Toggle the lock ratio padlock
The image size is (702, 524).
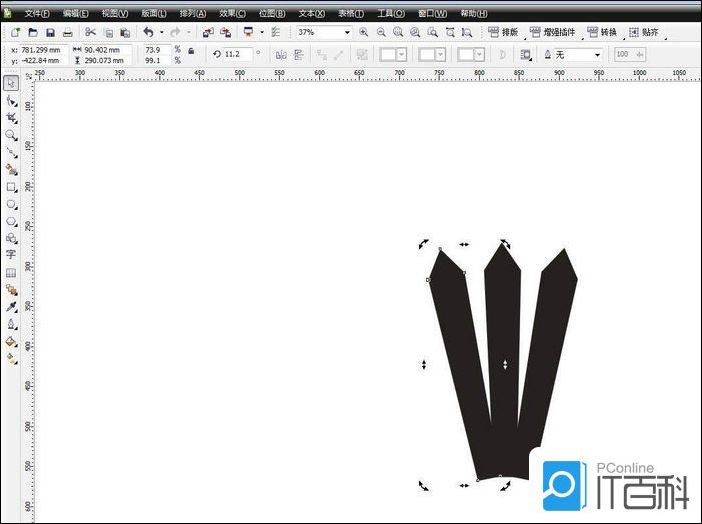[190, 49]
